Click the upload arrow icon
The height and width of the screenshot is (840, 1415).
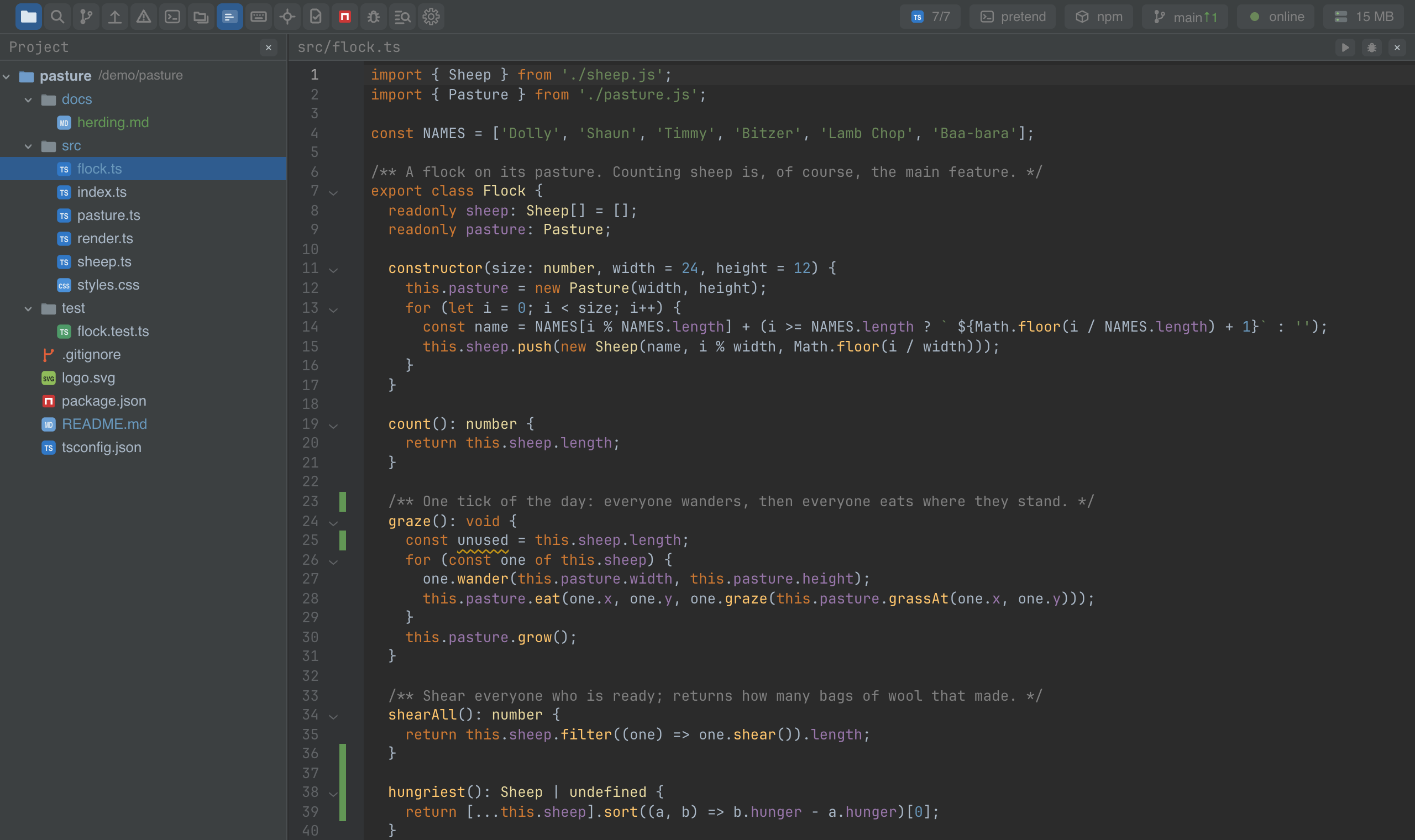point(115,17)
